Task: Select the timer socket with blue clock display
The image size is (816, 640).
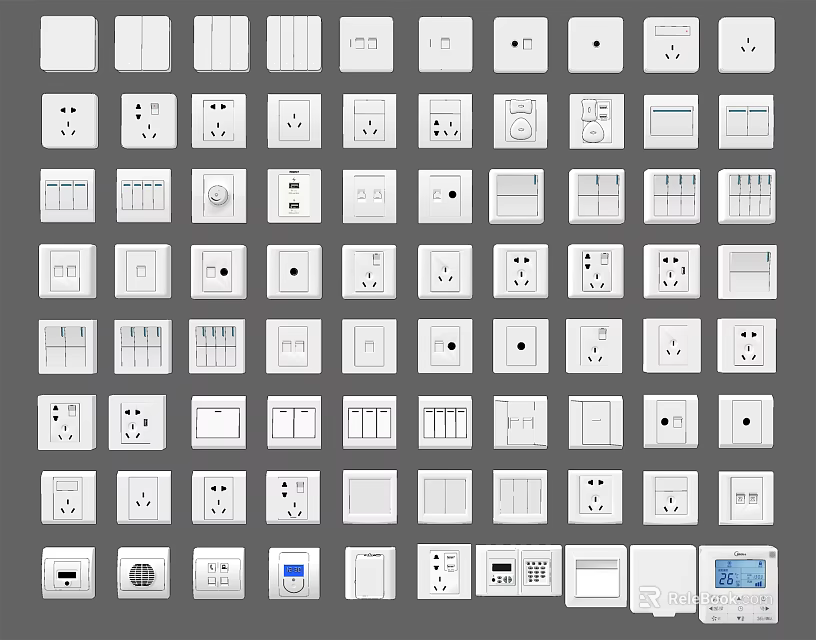Action: (294, 573)
